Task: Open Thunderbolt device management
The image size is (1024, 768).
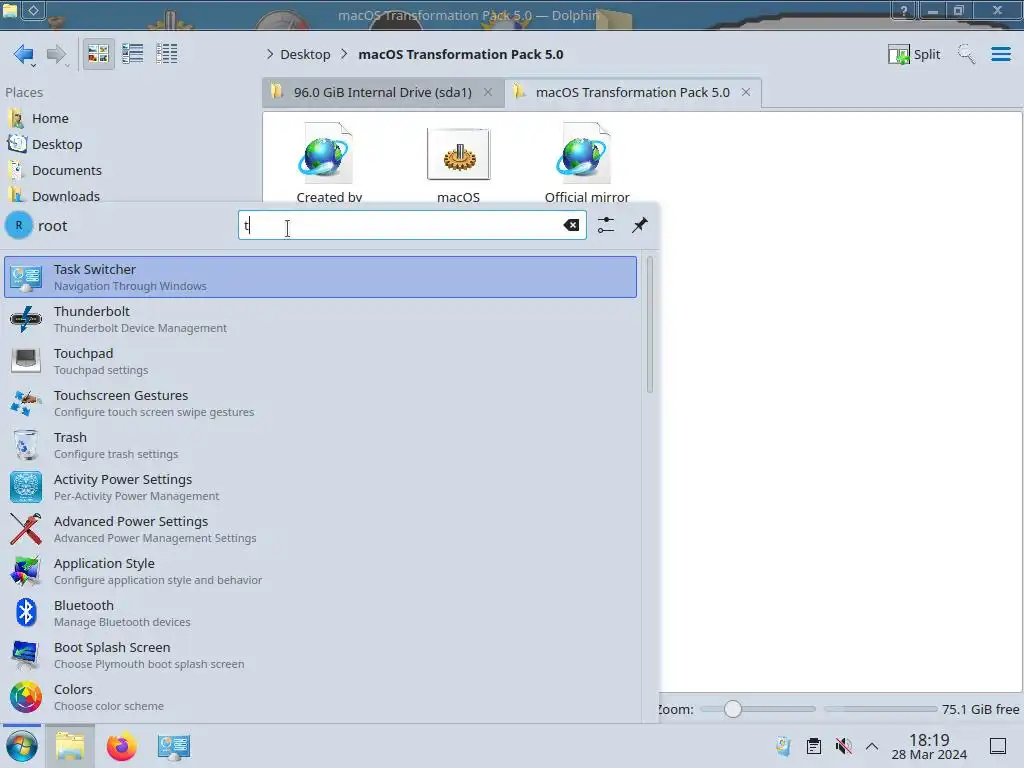Action: [320, 319]
